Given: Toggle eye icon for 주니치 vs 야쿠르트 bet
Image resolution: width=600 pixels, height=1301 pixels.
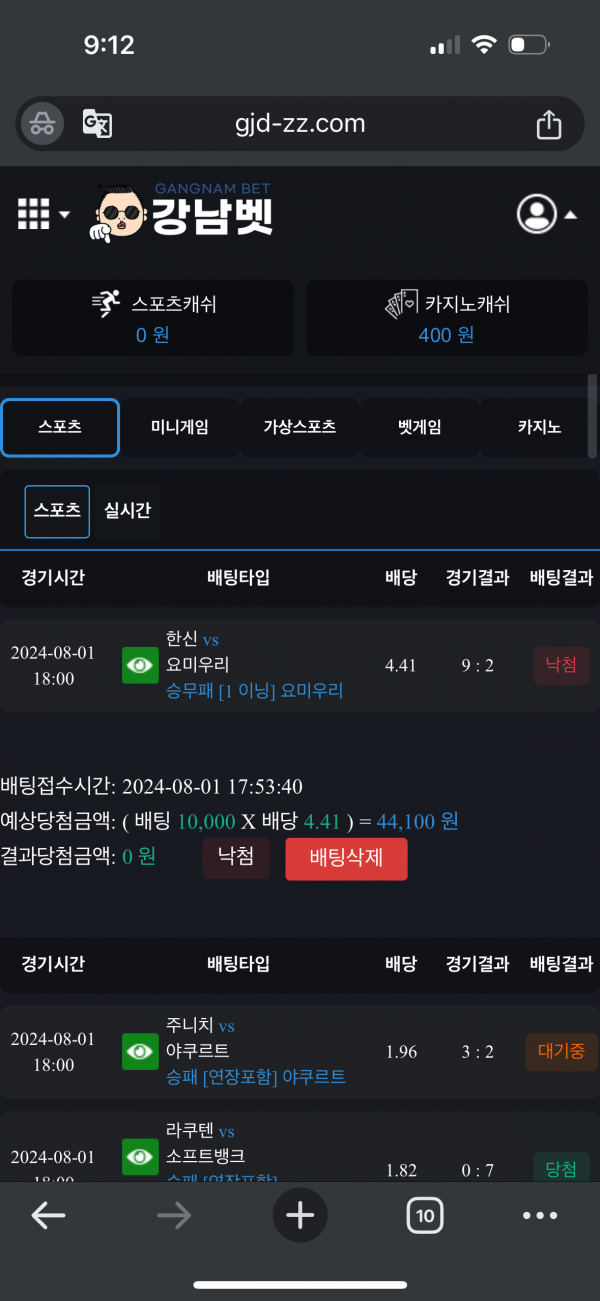Looking at the screenshot, I should [141, 1051].
